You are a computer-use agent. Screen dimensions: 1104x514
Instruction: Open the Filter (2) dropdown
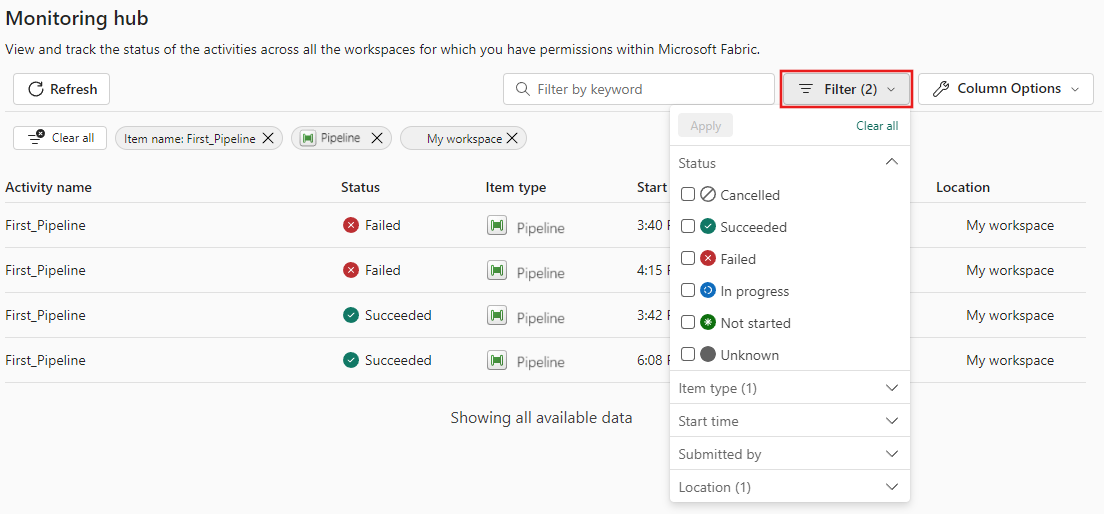click(847, 89)
